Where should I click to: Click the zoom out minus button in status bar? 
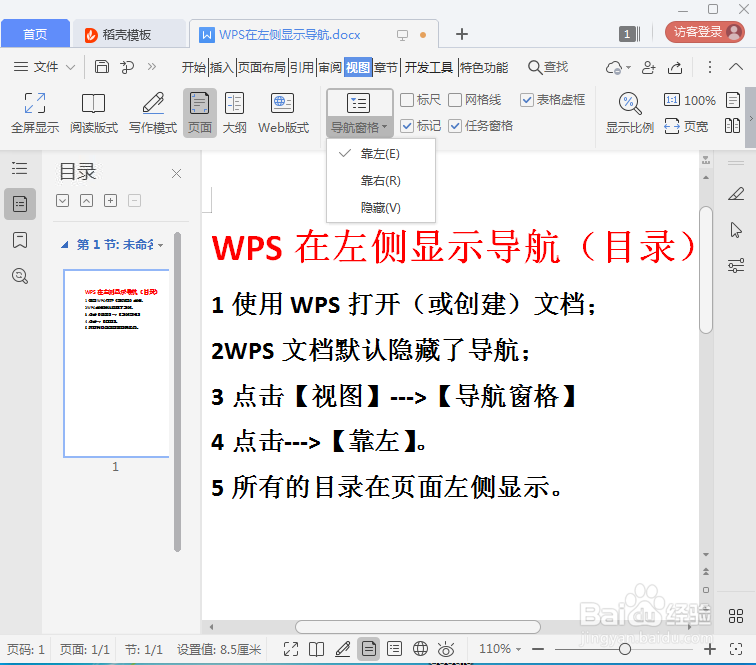point(538,650)
